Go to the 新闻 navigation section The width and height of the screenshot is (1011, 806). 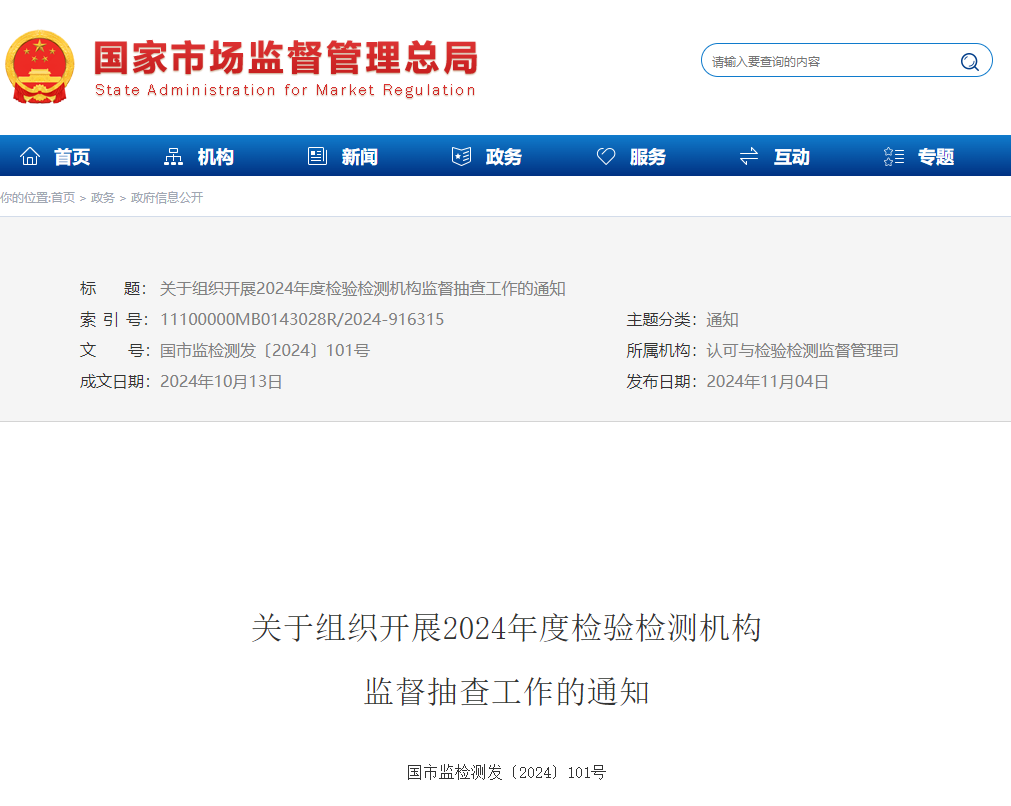tap(359, 157)
